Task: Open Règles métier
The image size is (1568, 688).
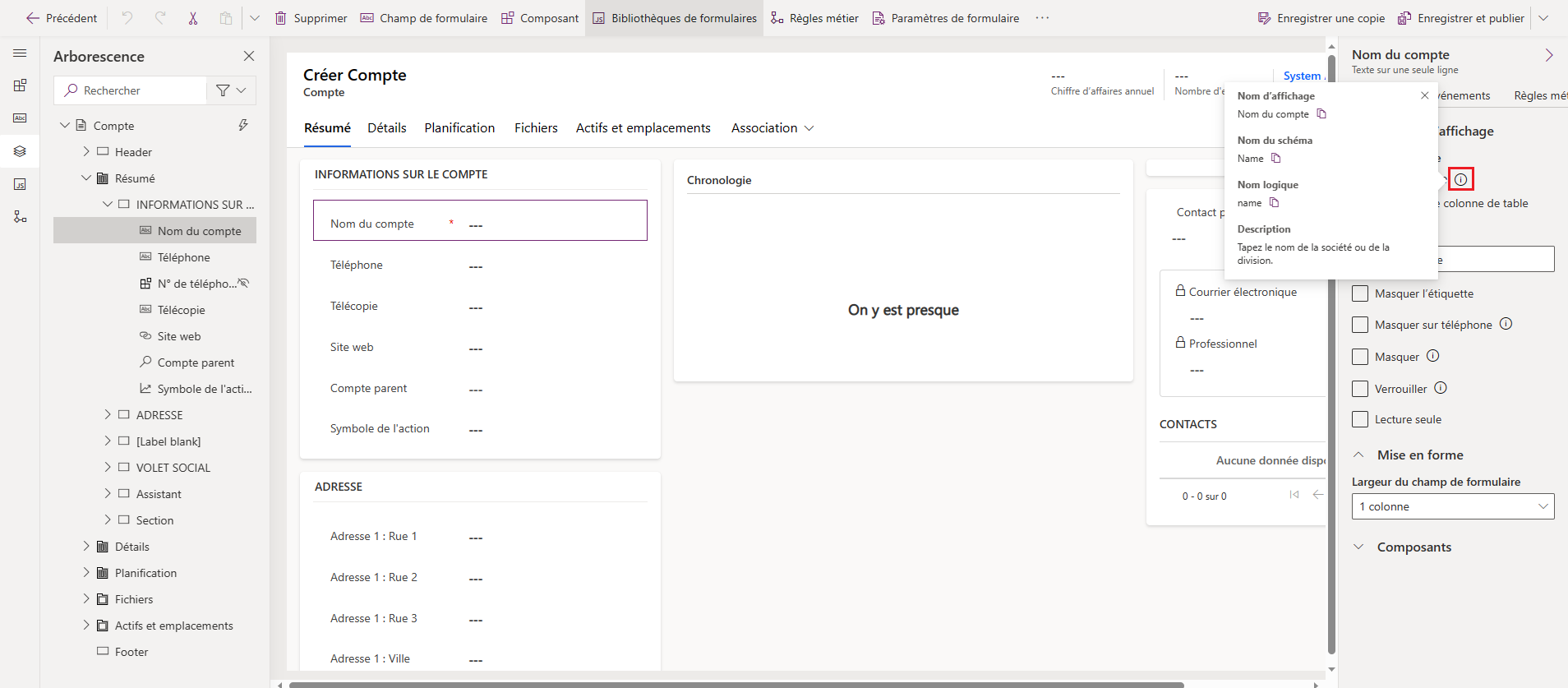Action: (814, 18)
